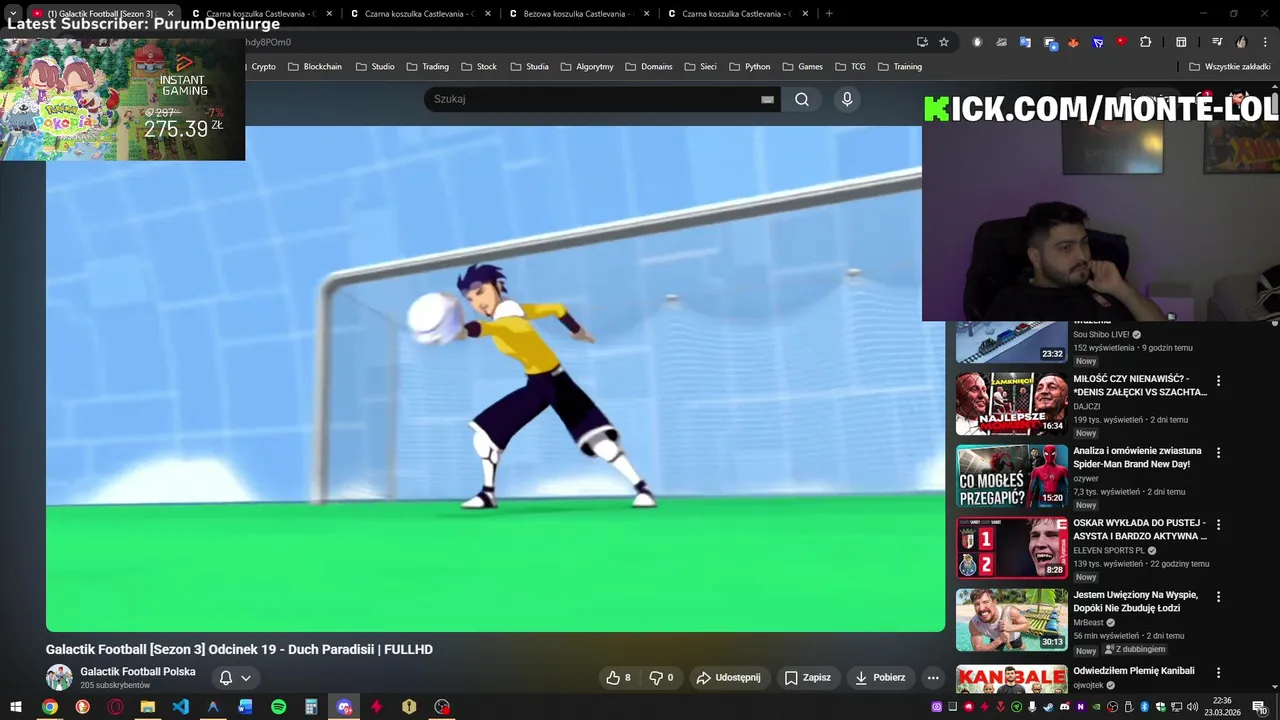The height and width of the screenshot is (720, 1280).
Task: Open the on-screen keyboard in search box
Action: pos(767,99)
